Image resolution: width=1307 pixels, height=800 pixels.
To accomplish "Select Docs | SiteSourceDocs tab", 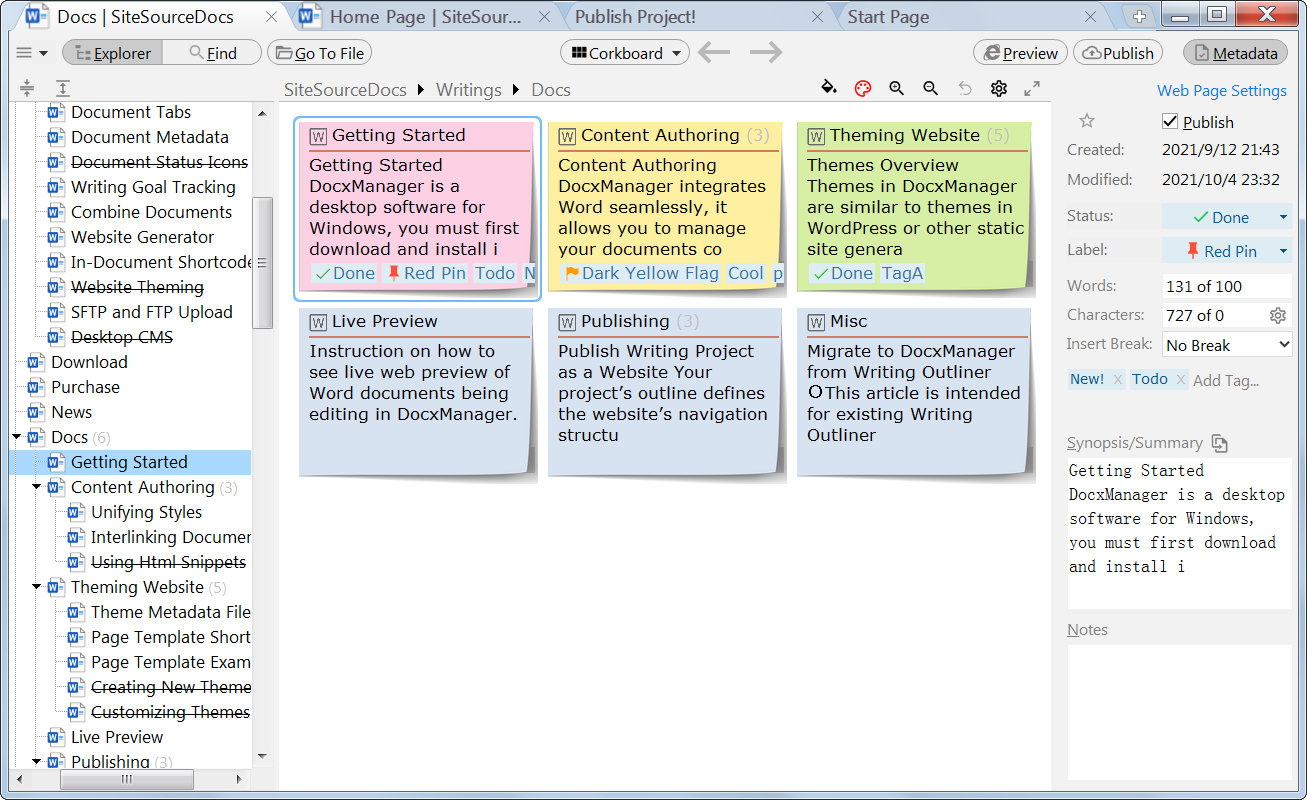I will point(145,16).
